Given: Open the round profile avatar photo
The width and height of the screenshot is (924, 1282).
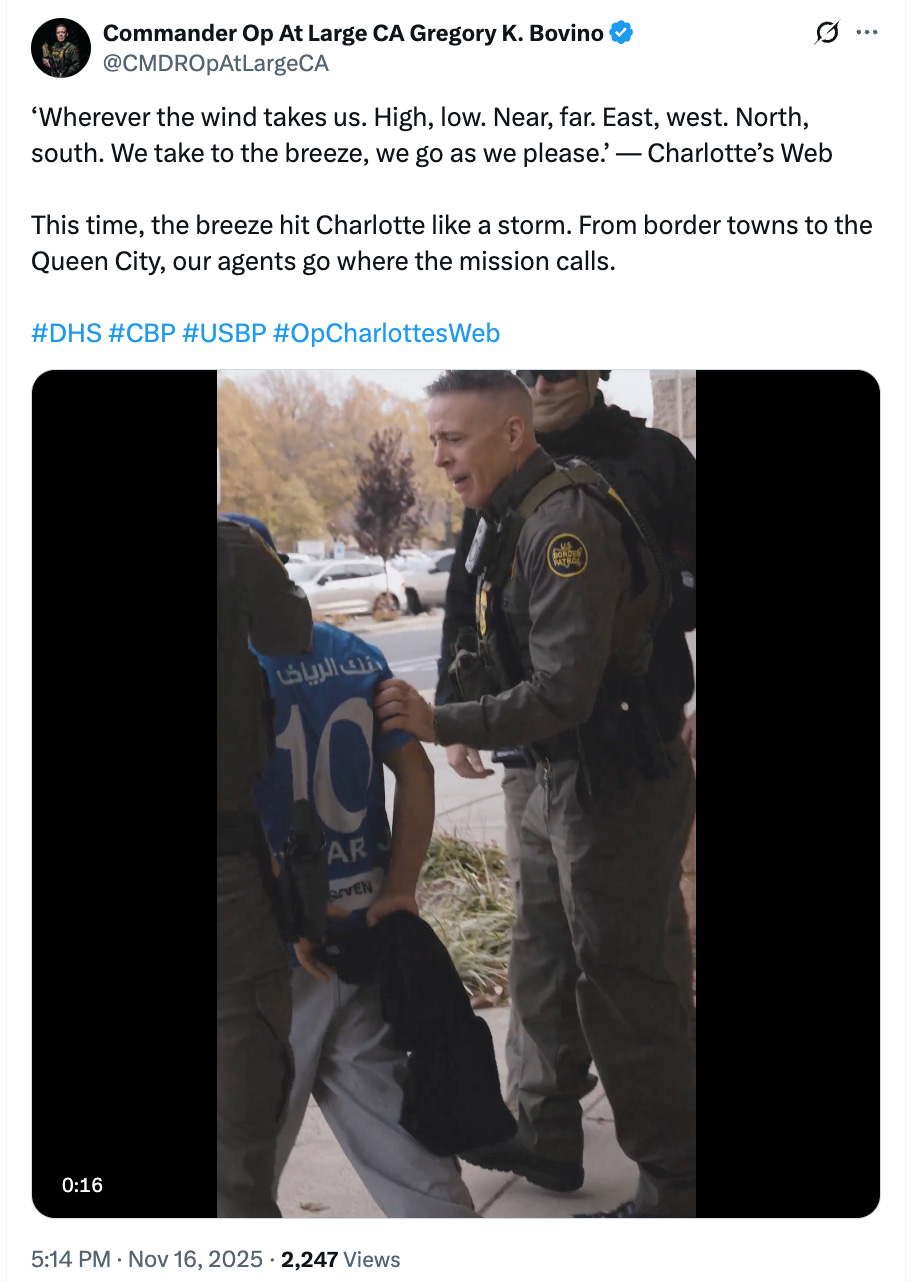Looking at the screenshot, I should pyautogui.click(x=61, y=47).
